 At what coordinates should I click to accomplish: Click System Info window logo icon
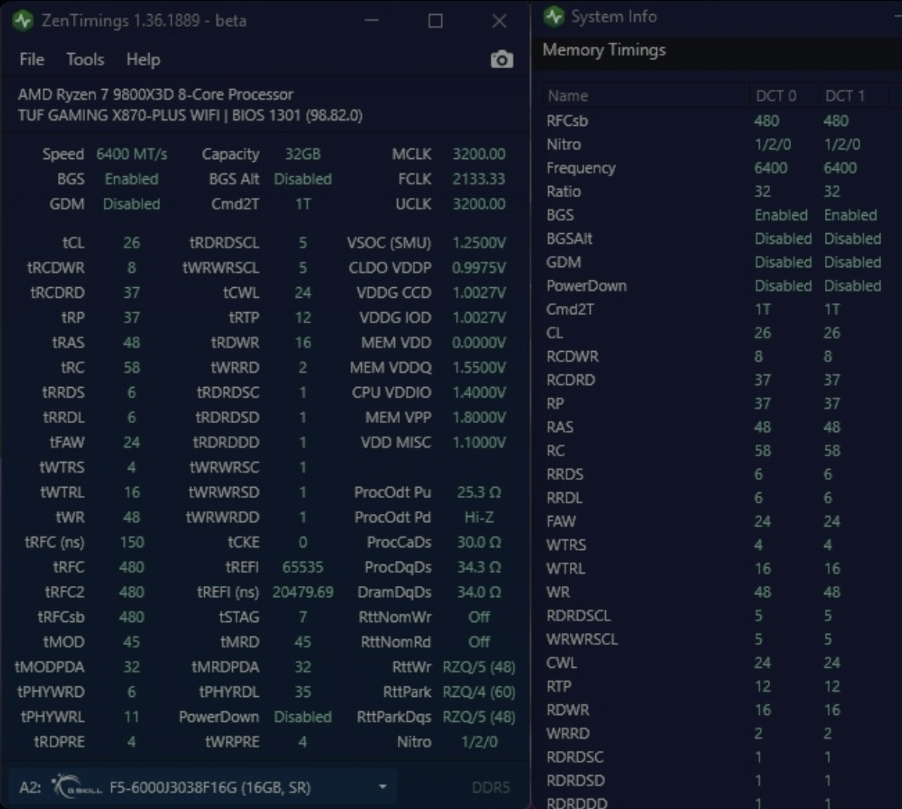[554, 17]
